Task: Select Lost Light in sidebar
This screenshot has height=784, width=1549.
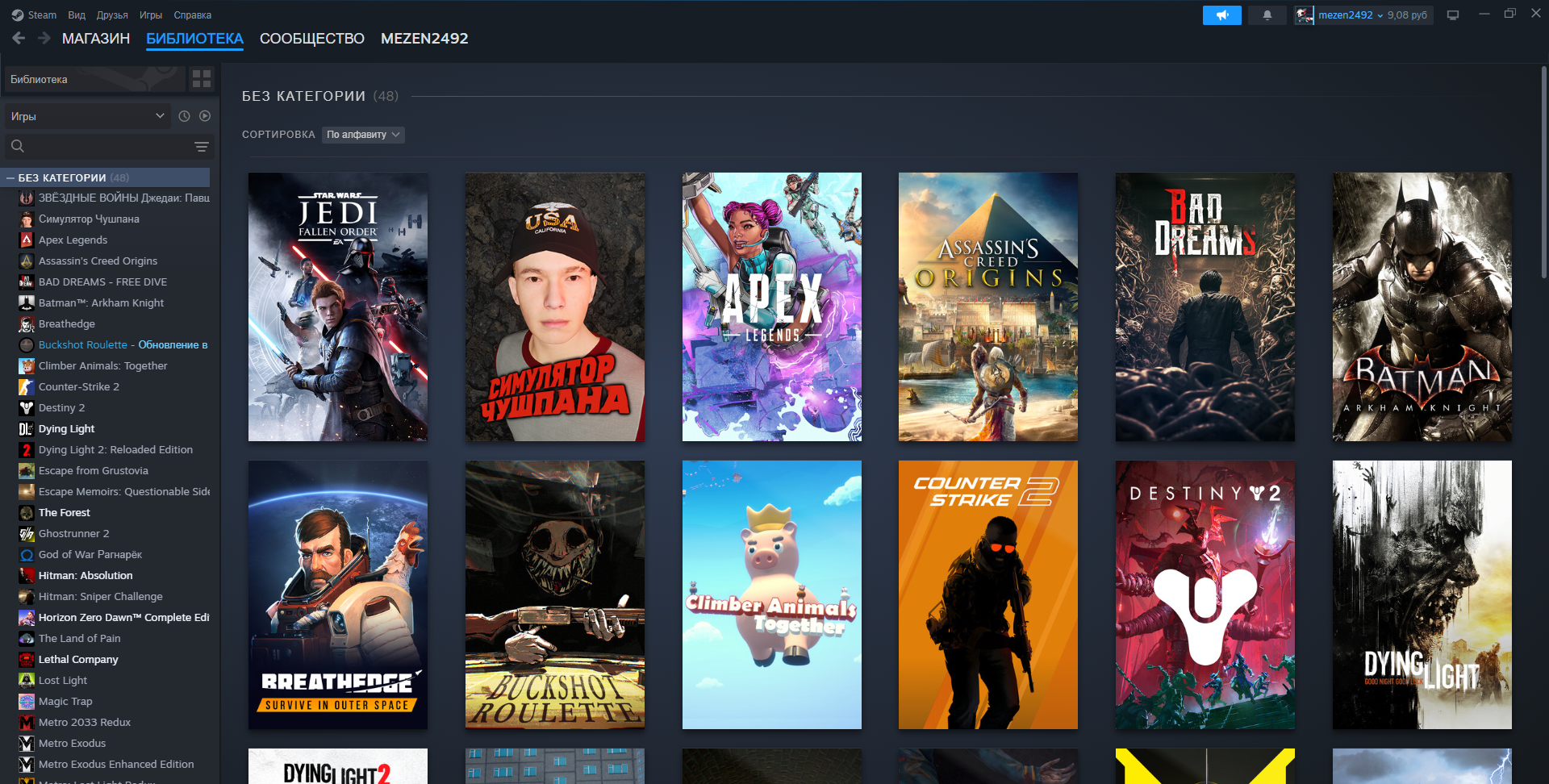Action: [x=113, y=680]
